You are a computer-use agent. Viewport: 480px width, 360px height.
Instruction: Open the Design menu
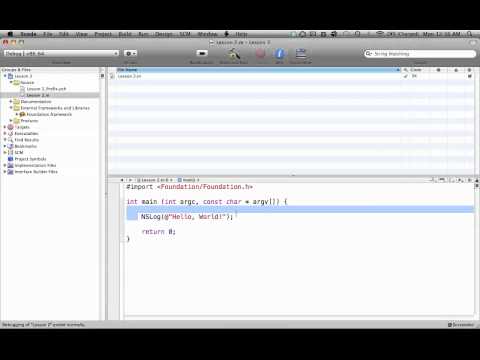164,34
